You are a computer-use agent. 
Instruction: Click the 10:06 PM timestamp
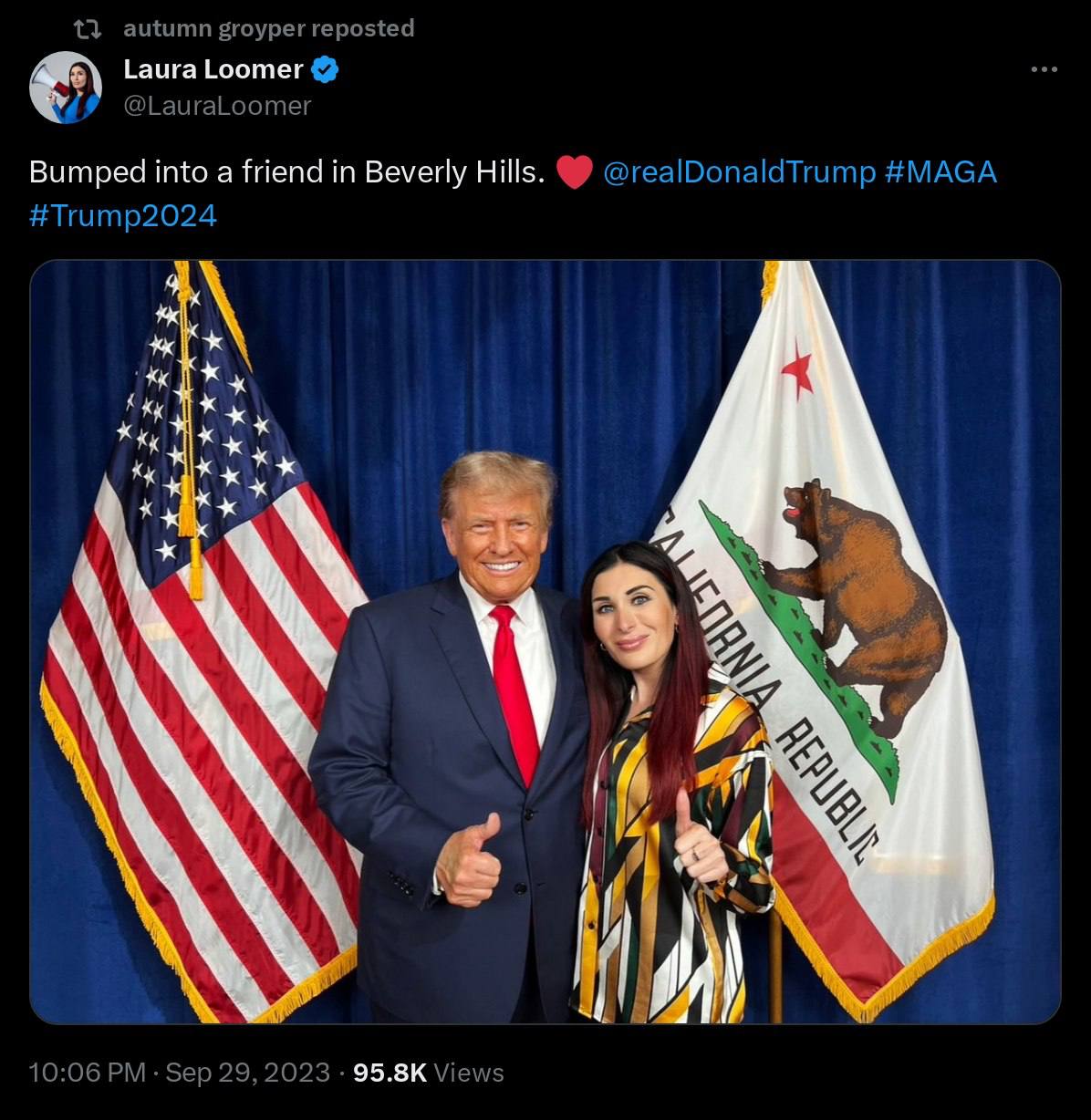[x=88, y=1073]
